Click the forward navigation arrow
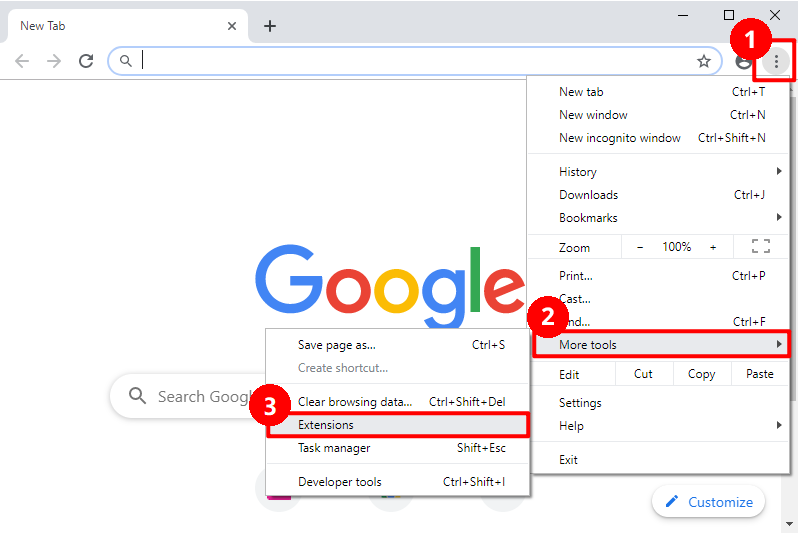The height and width of the screenshot is (533, 798). [x=54, y=61]
